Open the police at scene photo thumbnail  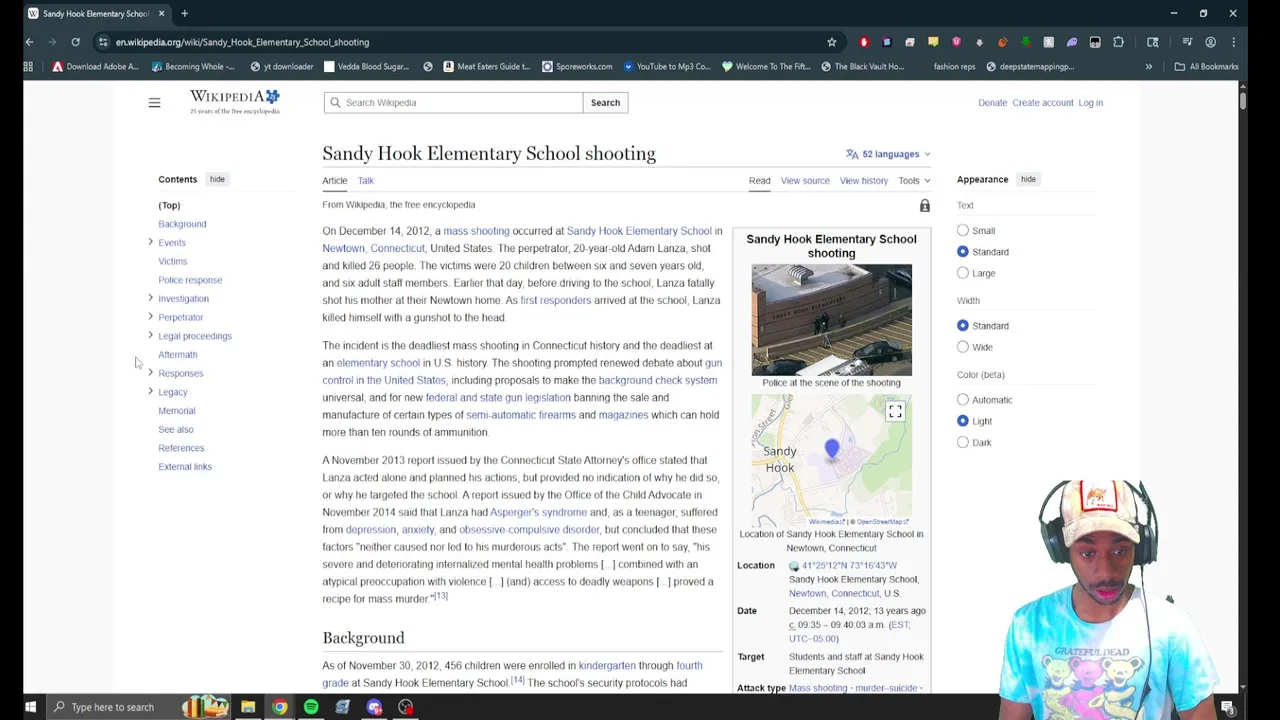pos(831,320)
